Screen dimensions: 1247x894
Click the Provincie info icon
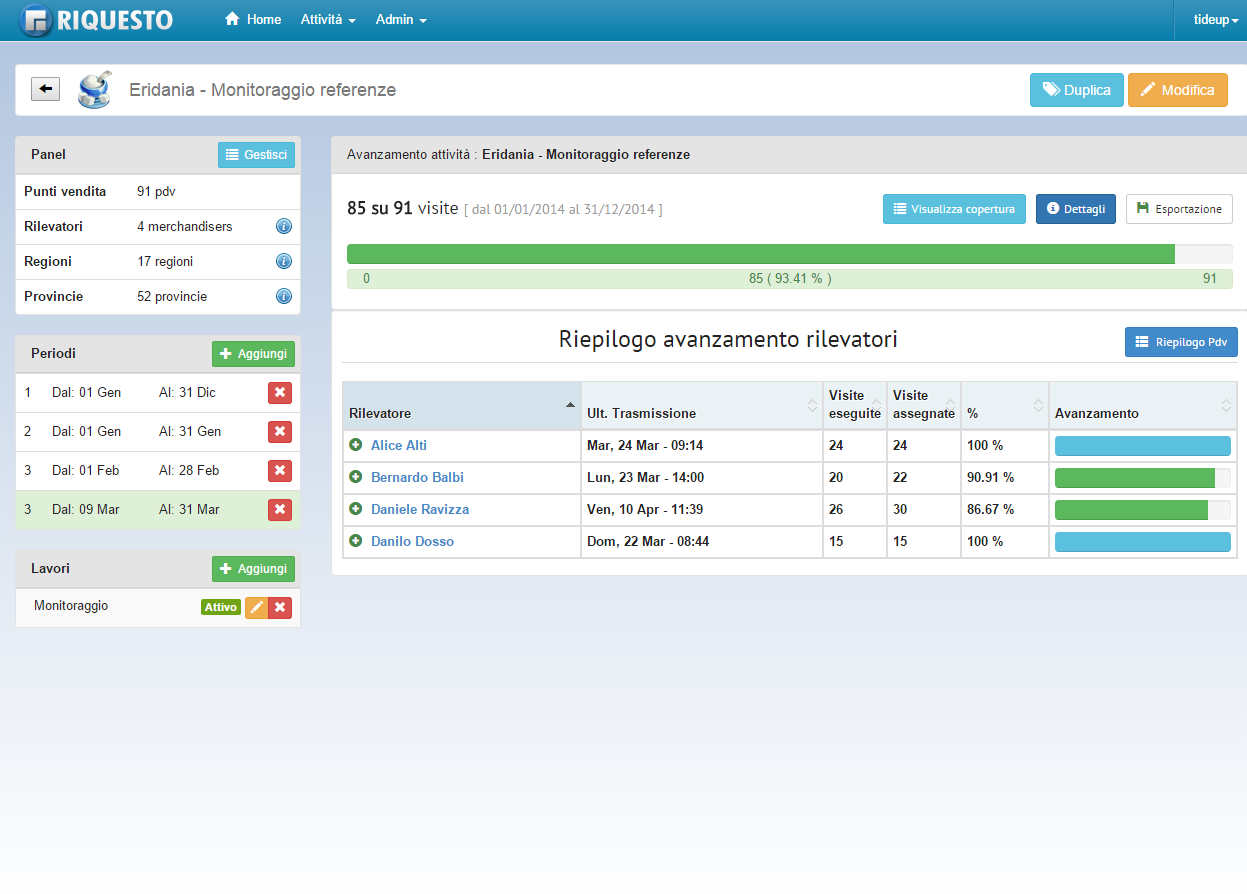[x=283, y=297]
